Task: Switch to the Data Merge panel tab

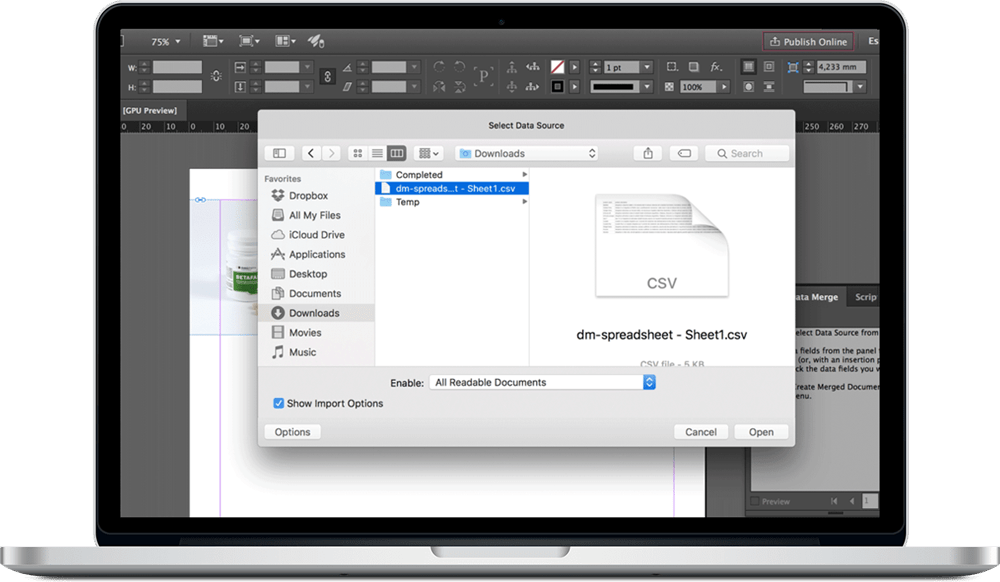Action: pyautogui.click(x=818, y=297)
